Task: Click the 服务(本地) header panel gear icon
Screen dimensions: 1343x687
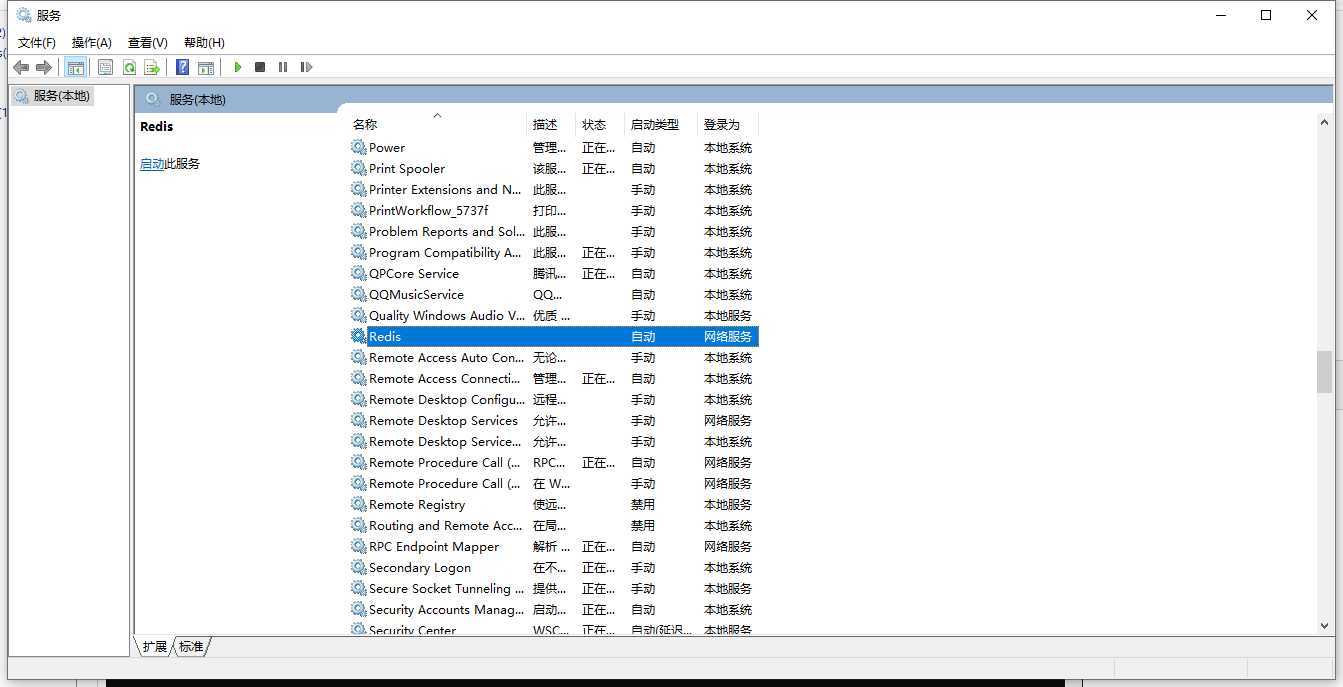Action: point(153,99)
